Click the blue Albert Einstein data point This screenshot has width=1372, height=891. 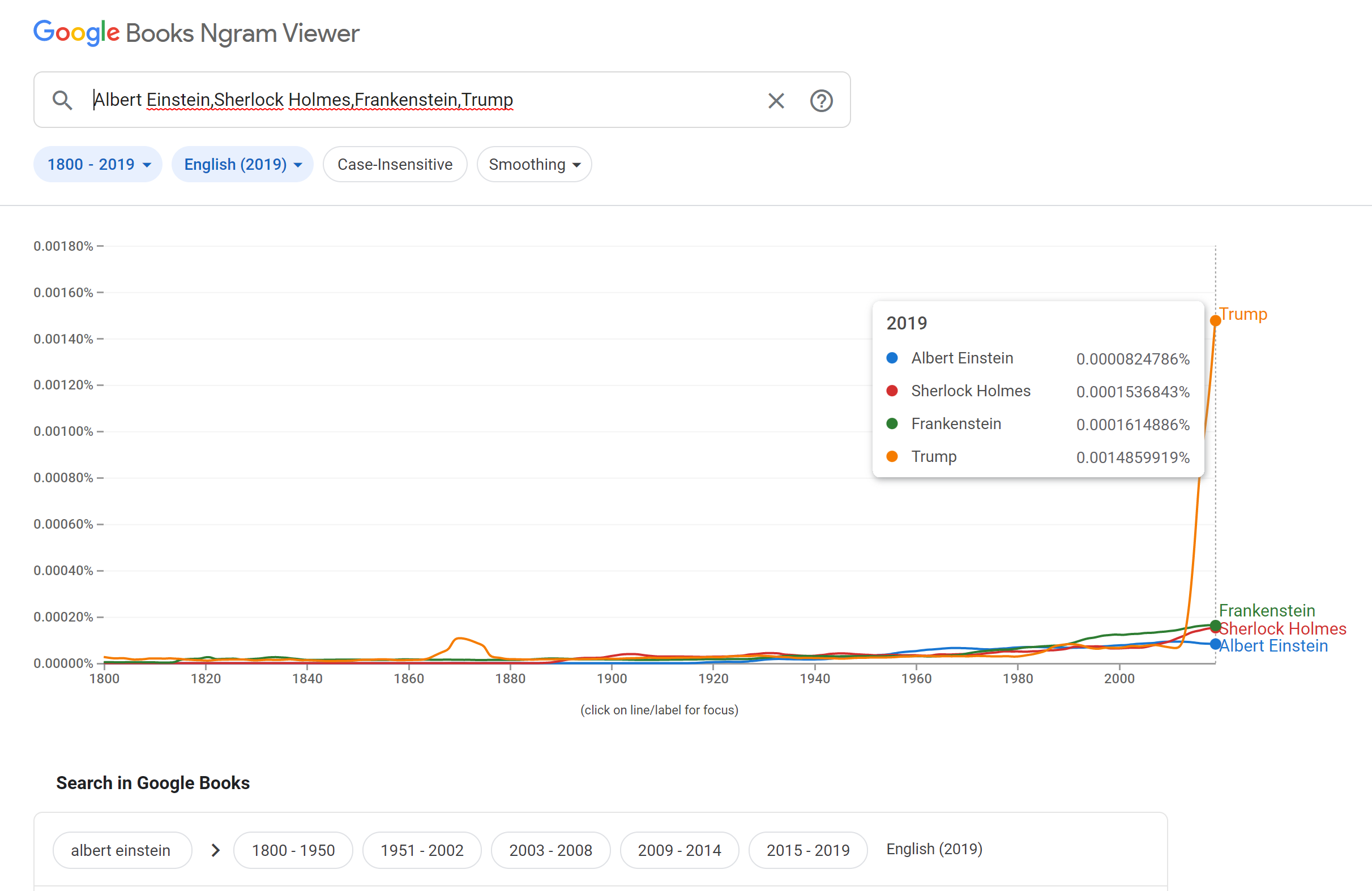[1215, 644]
